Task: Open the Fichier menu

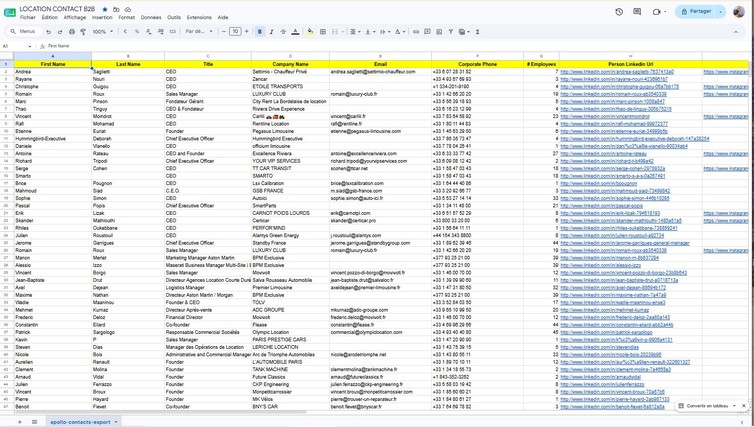Action: [x=28, y=17]
